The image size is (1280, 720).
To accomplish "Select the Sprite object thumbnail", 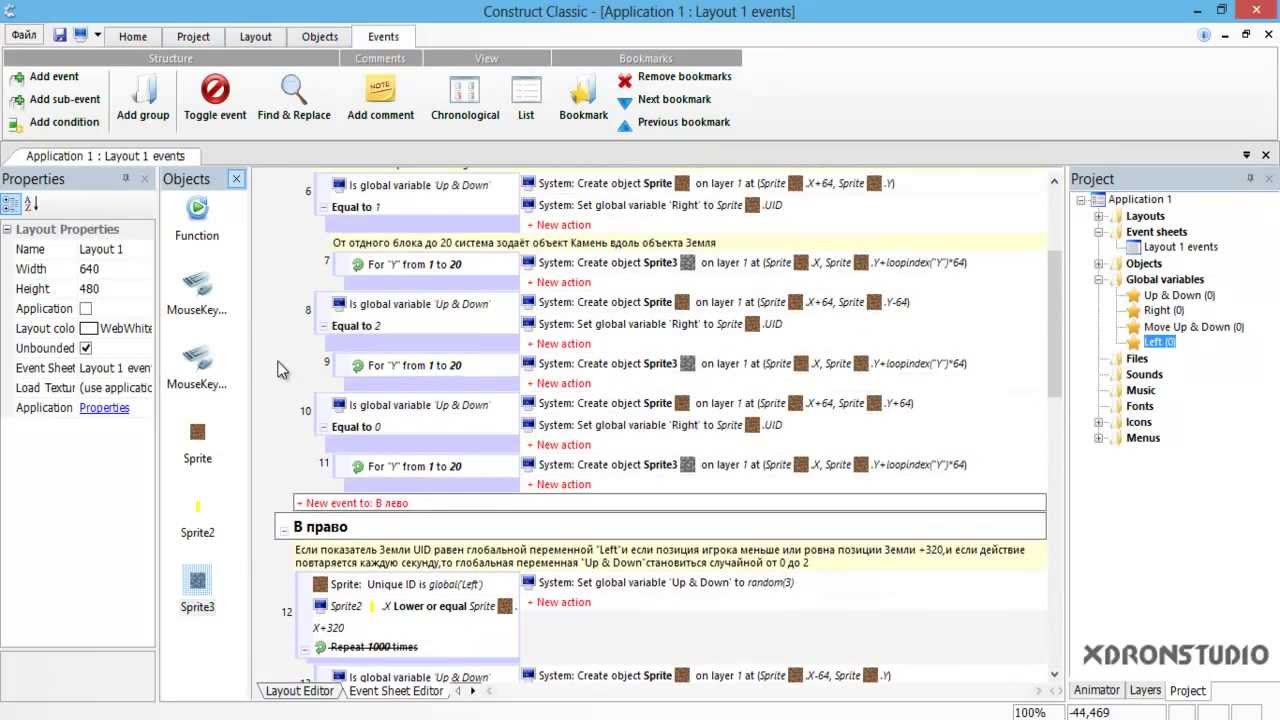I will tap(197, 432).
